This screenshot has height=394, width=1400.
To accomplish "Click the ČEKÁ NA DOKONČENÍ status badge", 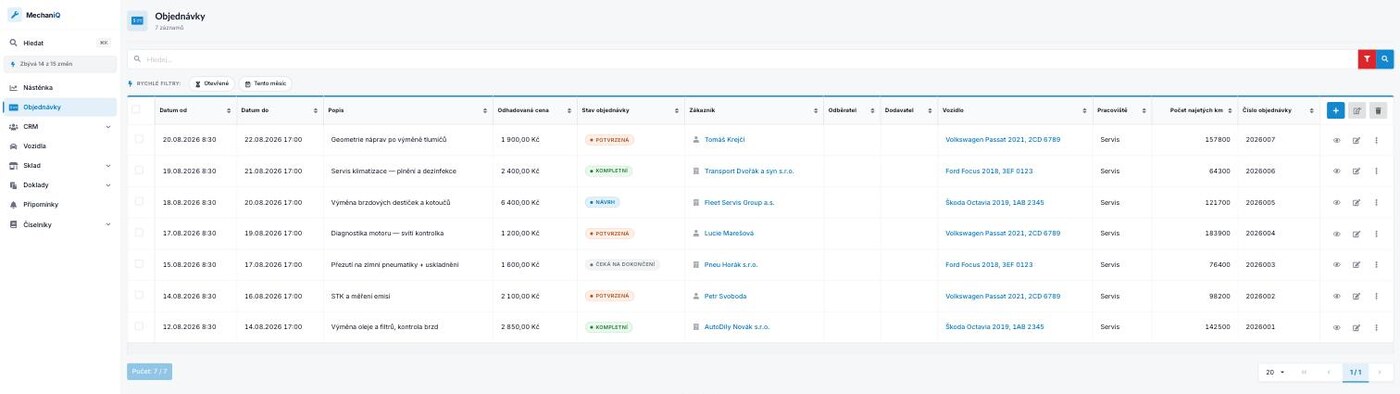I will click(x=622, y=265).
